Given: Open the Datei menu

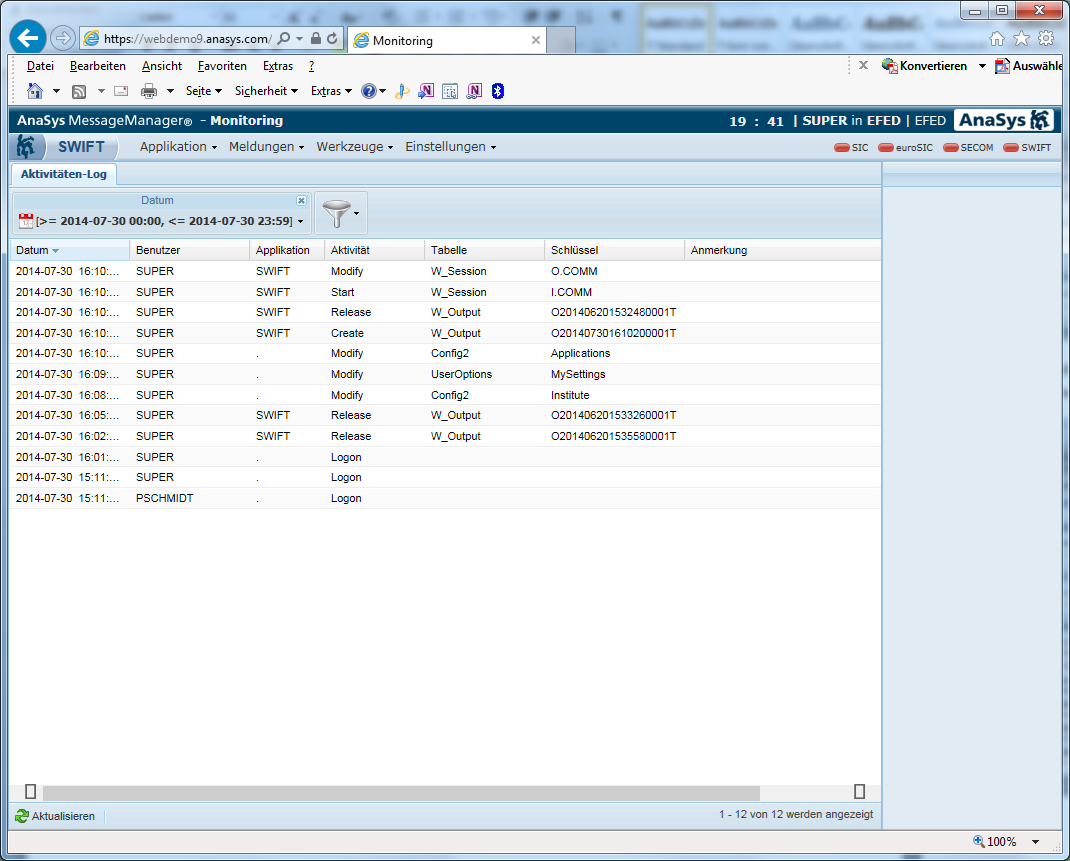Looking at the screenshot, I should [40, 65].
